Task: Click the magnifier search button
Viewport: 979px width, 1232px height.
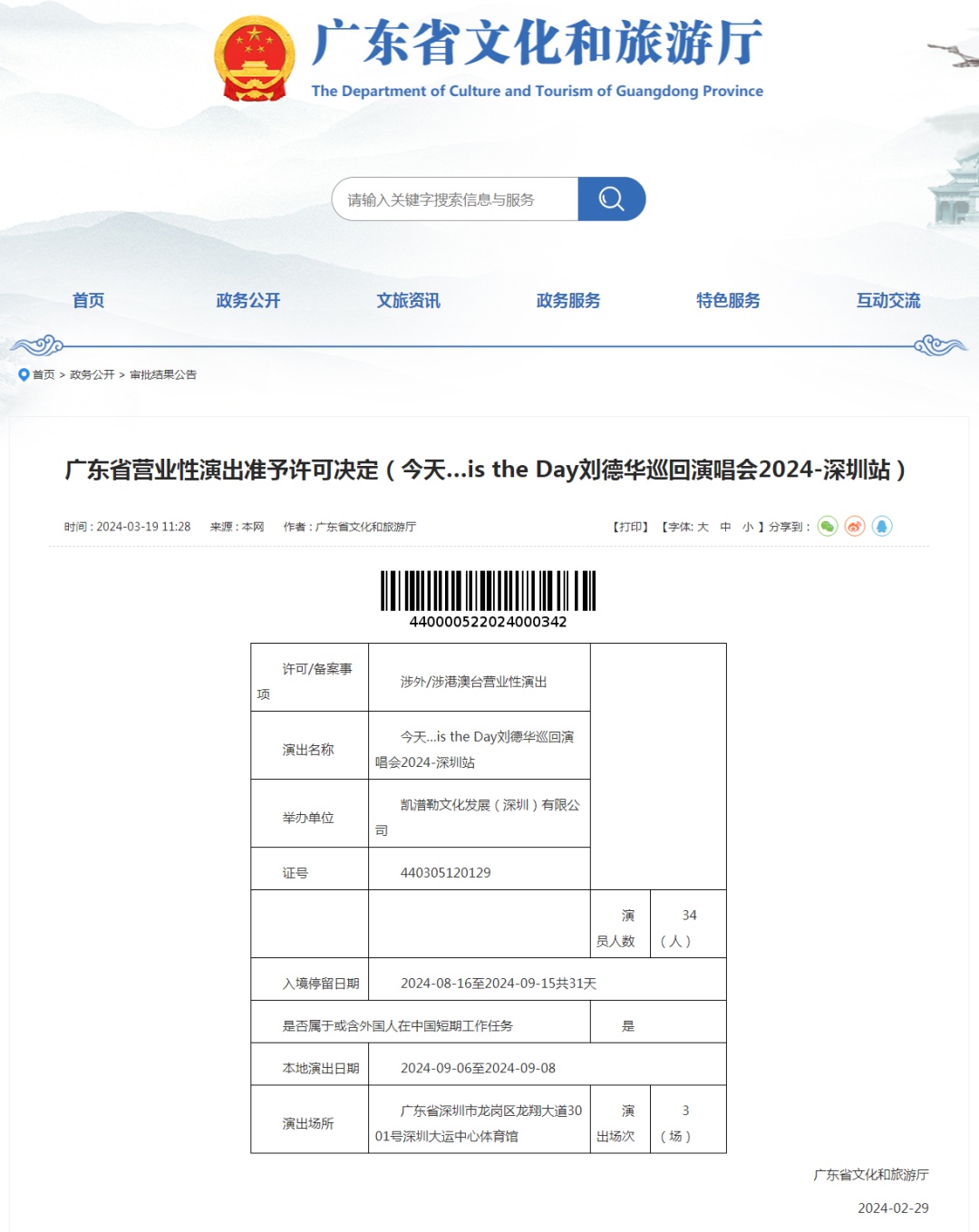Action: click(612, 199)
